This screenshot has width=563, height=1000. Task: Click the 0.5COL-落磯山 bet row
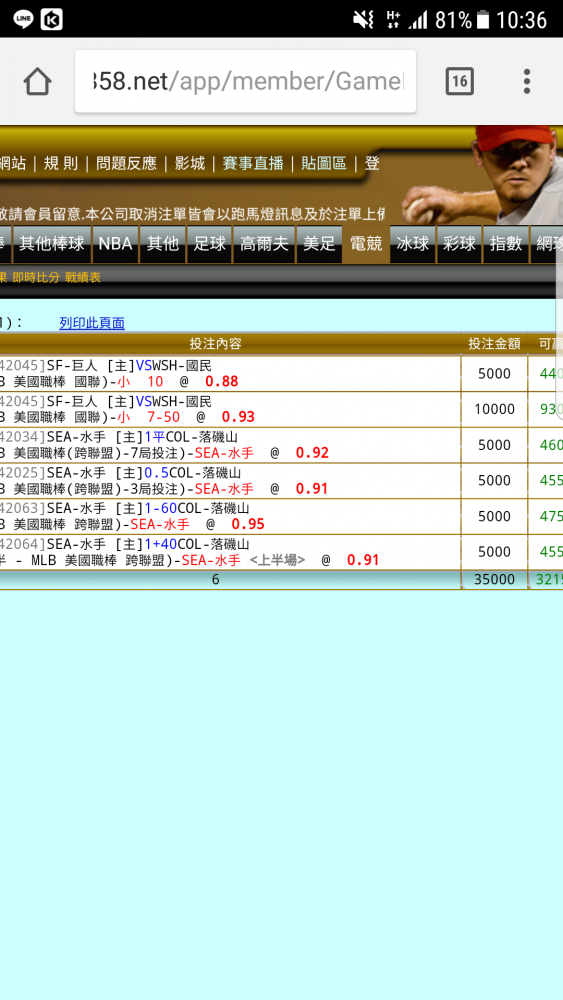click(230, 481)
